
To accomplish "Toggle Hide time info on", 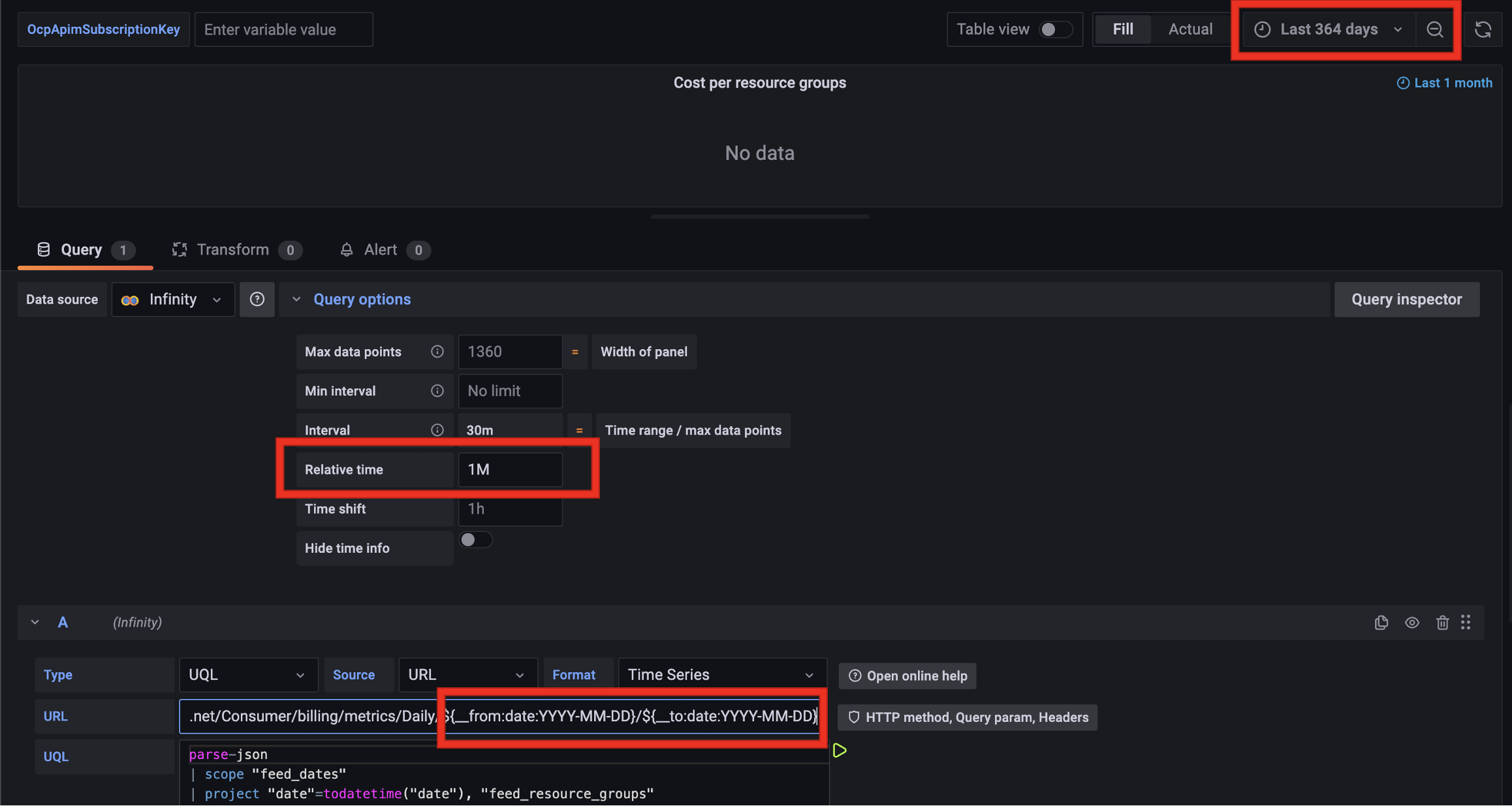I will tap(476, 539).
